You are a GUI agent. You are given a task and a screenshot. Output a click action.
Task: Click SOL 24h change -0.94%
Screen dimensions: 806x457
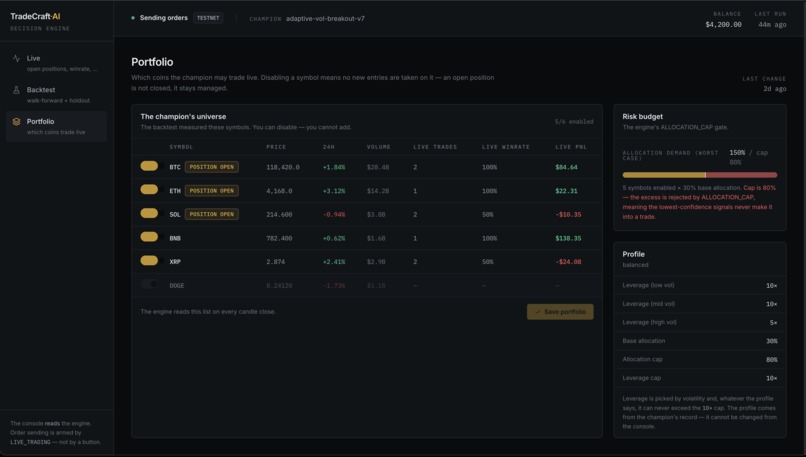[334, 214]
